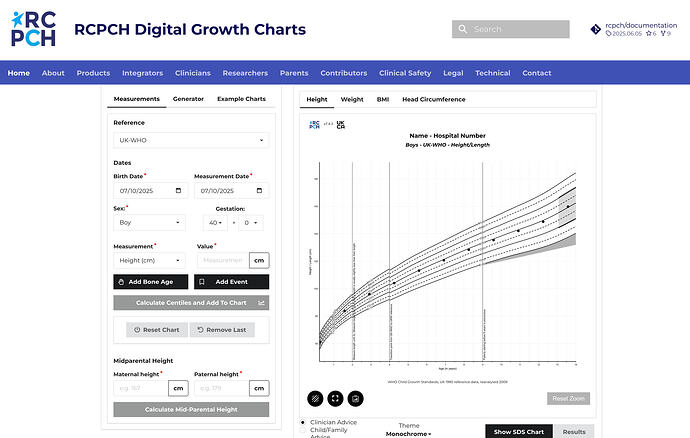The height and width of the screenshot is (438, 690).
Task: Click the Reset Zoom button
Action: coord(569,398)
